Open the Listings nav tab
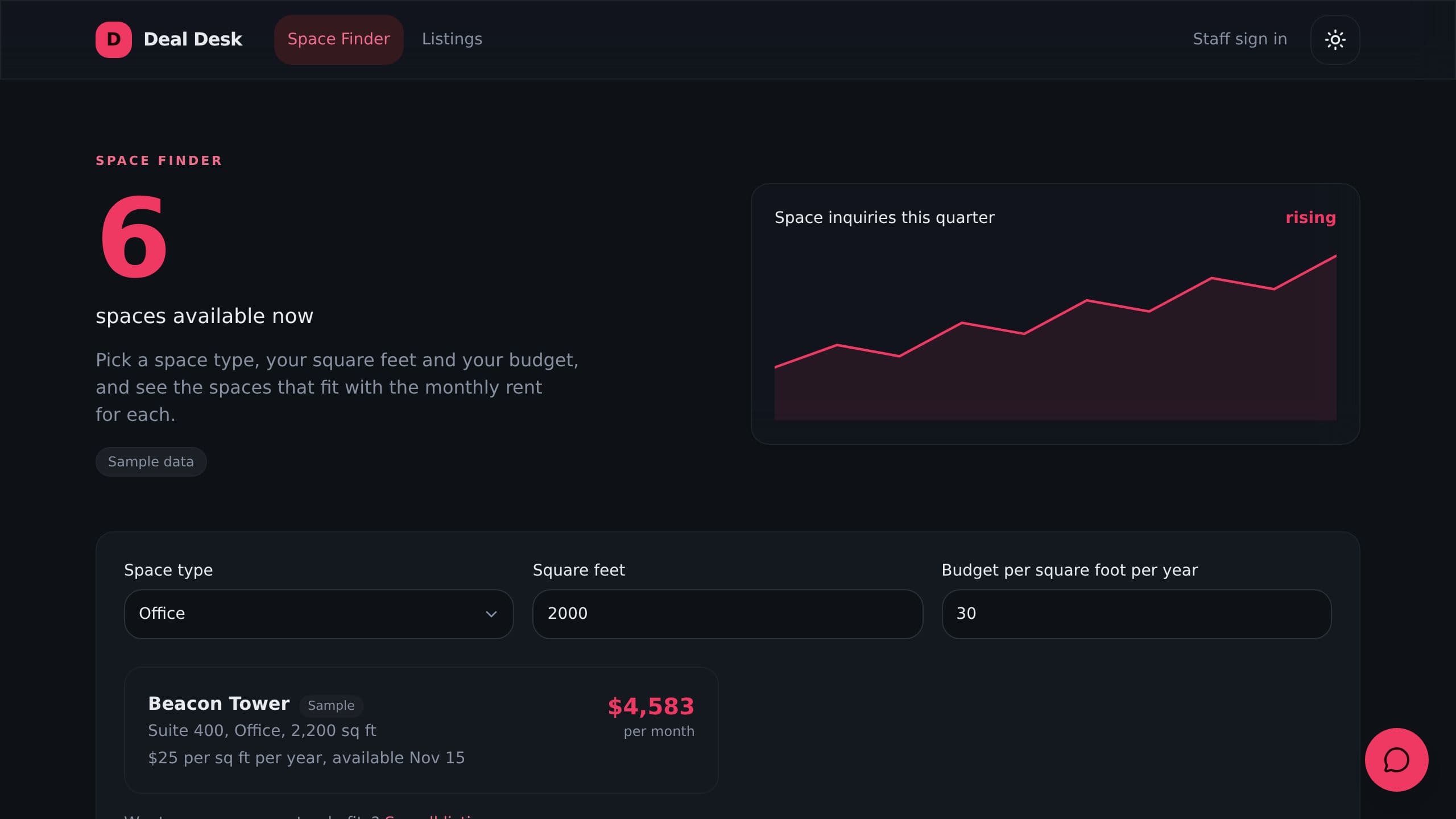Screen dimensions: 1456x819 coord(452,39)
